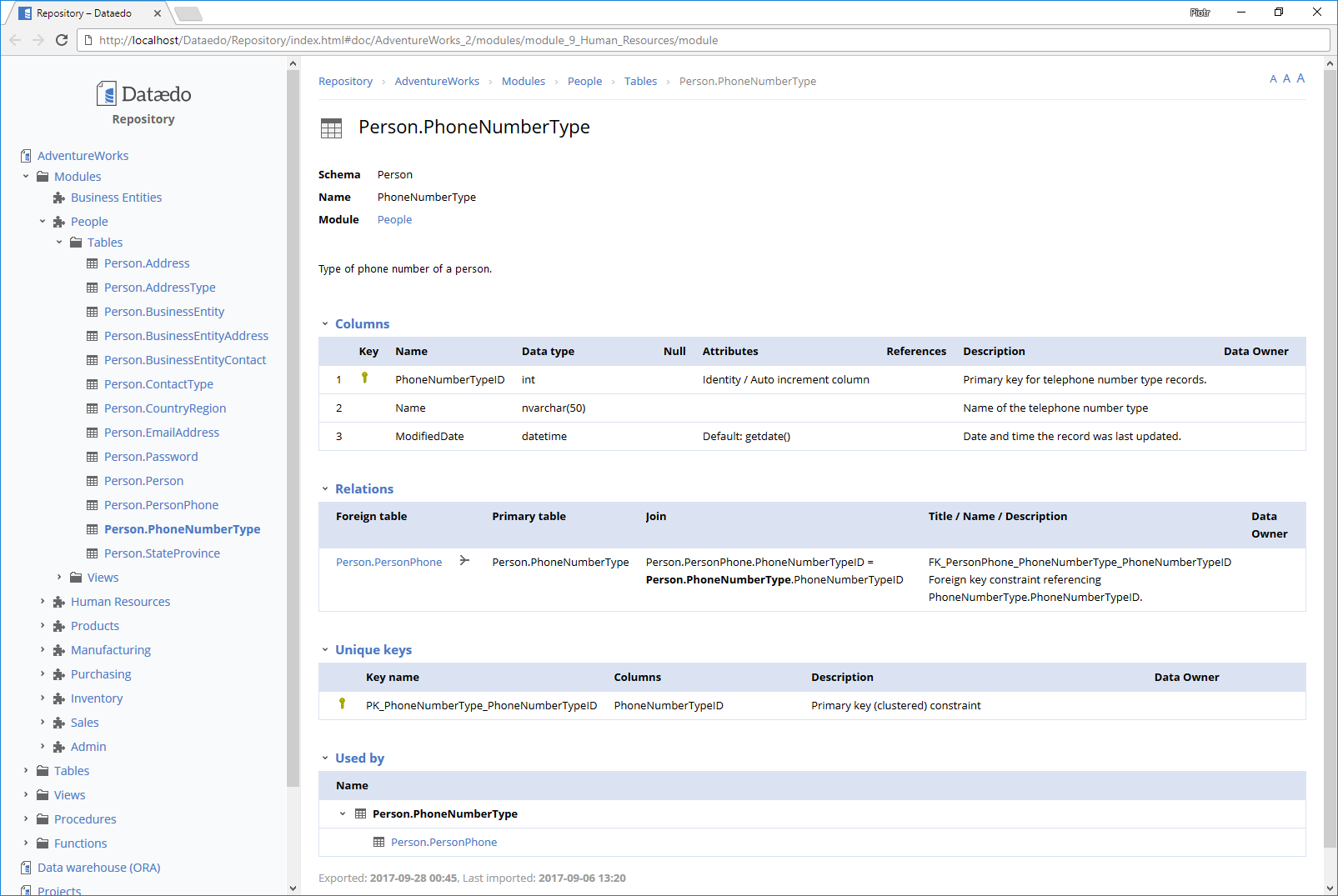Screen dimensions: 1338x896
Task: Expand the Human Resources module node
Action: pos(43,602)
